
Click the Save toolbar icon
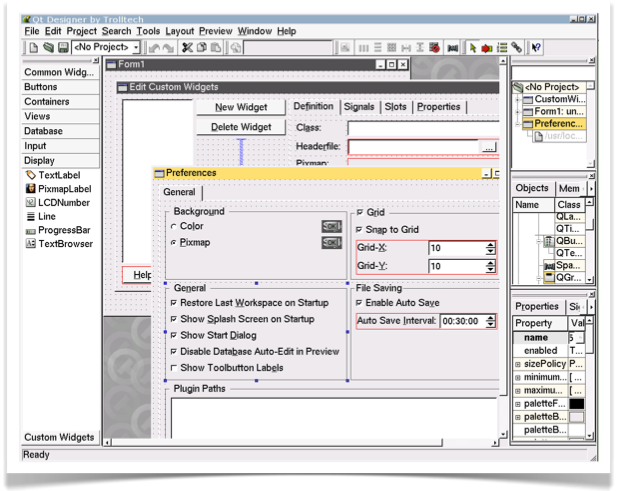click(x=62, y=47)
